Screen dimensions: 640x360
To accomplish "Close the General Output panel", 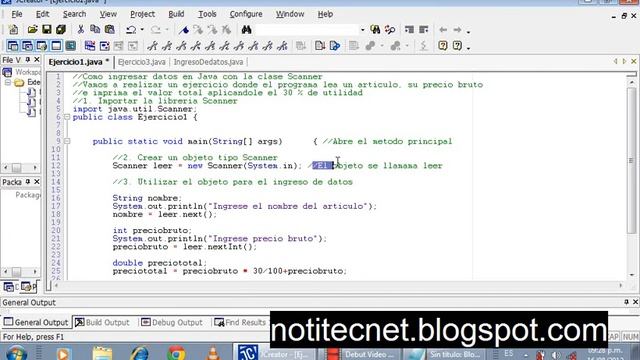I will pos(635,302).
